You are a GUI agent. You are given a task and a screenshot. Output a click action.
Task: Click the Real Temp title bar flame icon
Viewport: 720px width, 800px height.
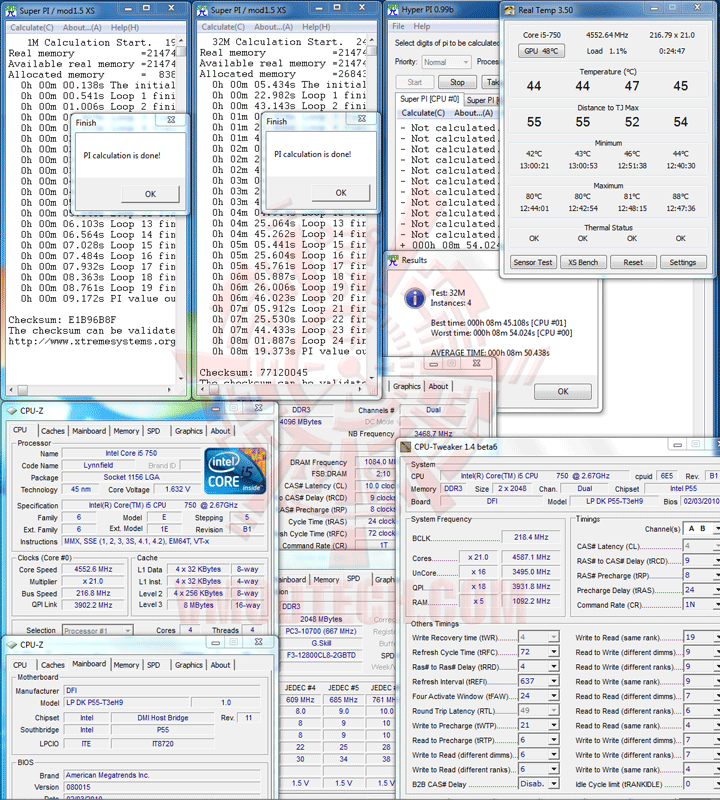point(510,10)
